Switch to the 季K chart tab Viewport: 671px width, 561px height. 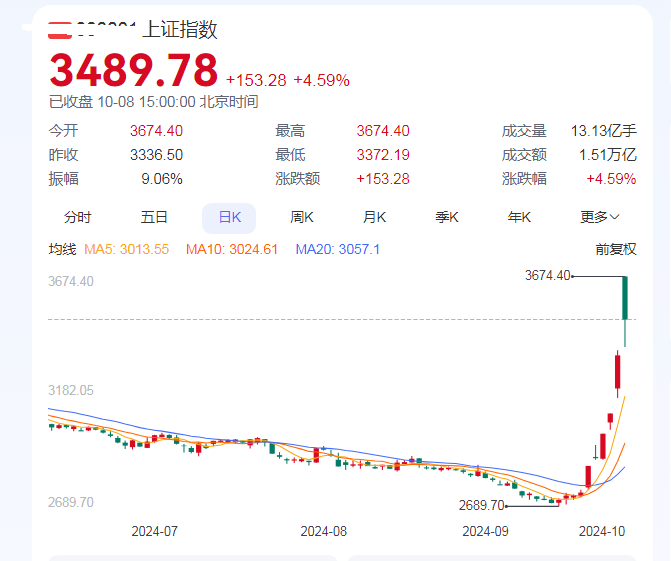(447, 217)
